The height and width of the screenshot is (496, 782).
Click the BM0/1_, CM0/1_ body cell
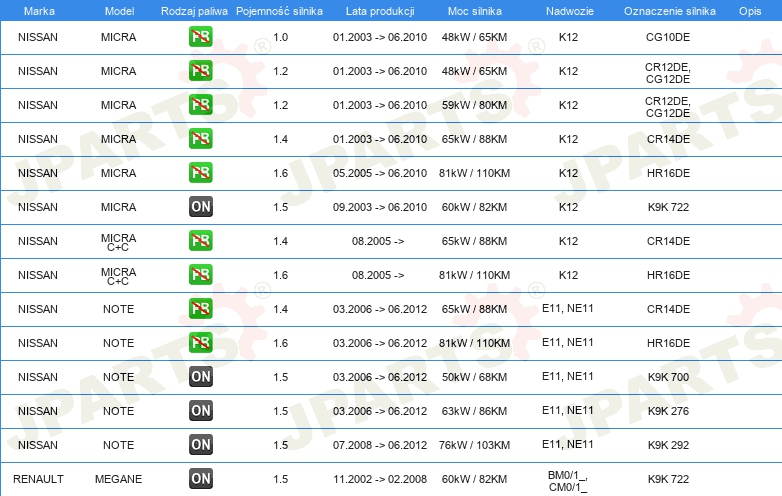pyautogui.click(x=568, y=481)
